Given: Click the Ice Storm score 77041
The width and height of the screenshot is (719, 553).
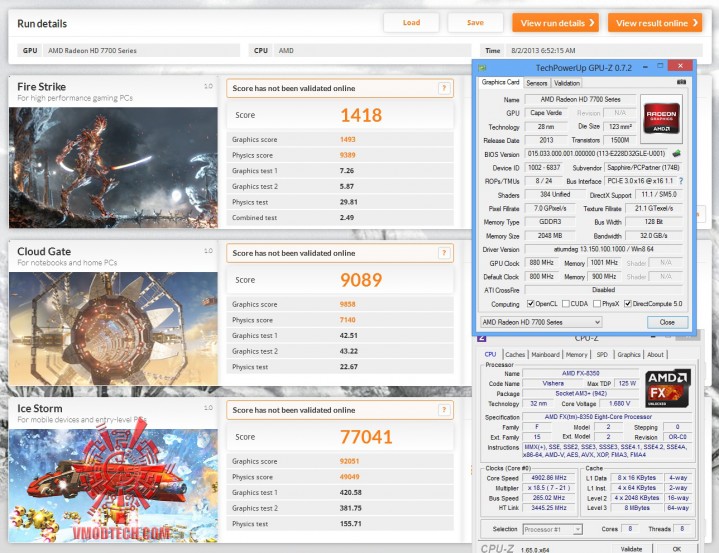Looking at the screenshot, I should pyautogui.click(x=366, y=437).
